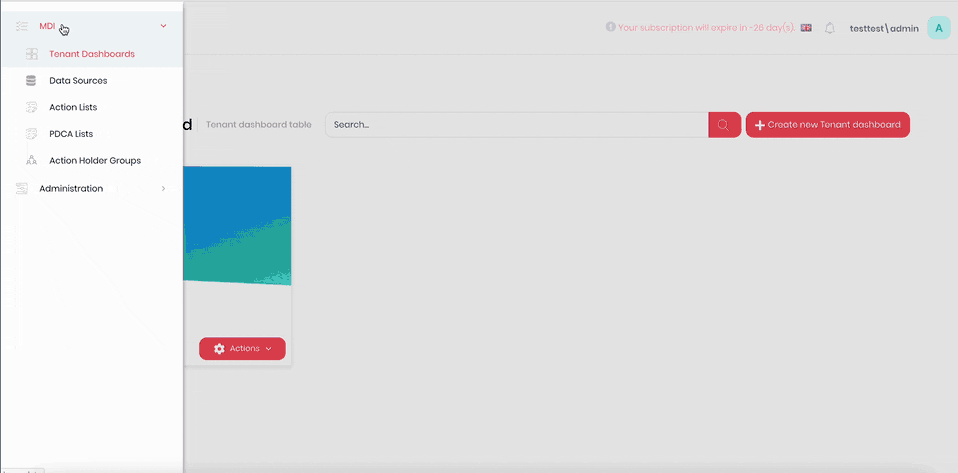Click the Tenant dashboard table subtitle
This screenshot has height=473, width=958.
coord(258,125)
